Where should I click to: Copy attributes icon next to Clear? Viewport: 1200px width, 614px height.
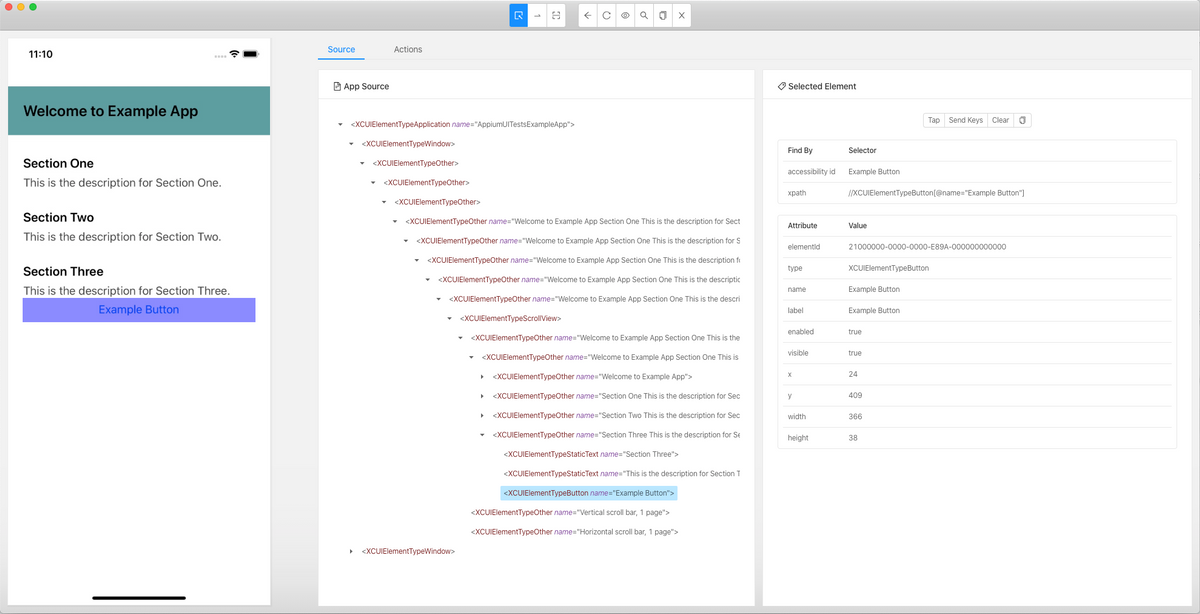point(1022,120)
